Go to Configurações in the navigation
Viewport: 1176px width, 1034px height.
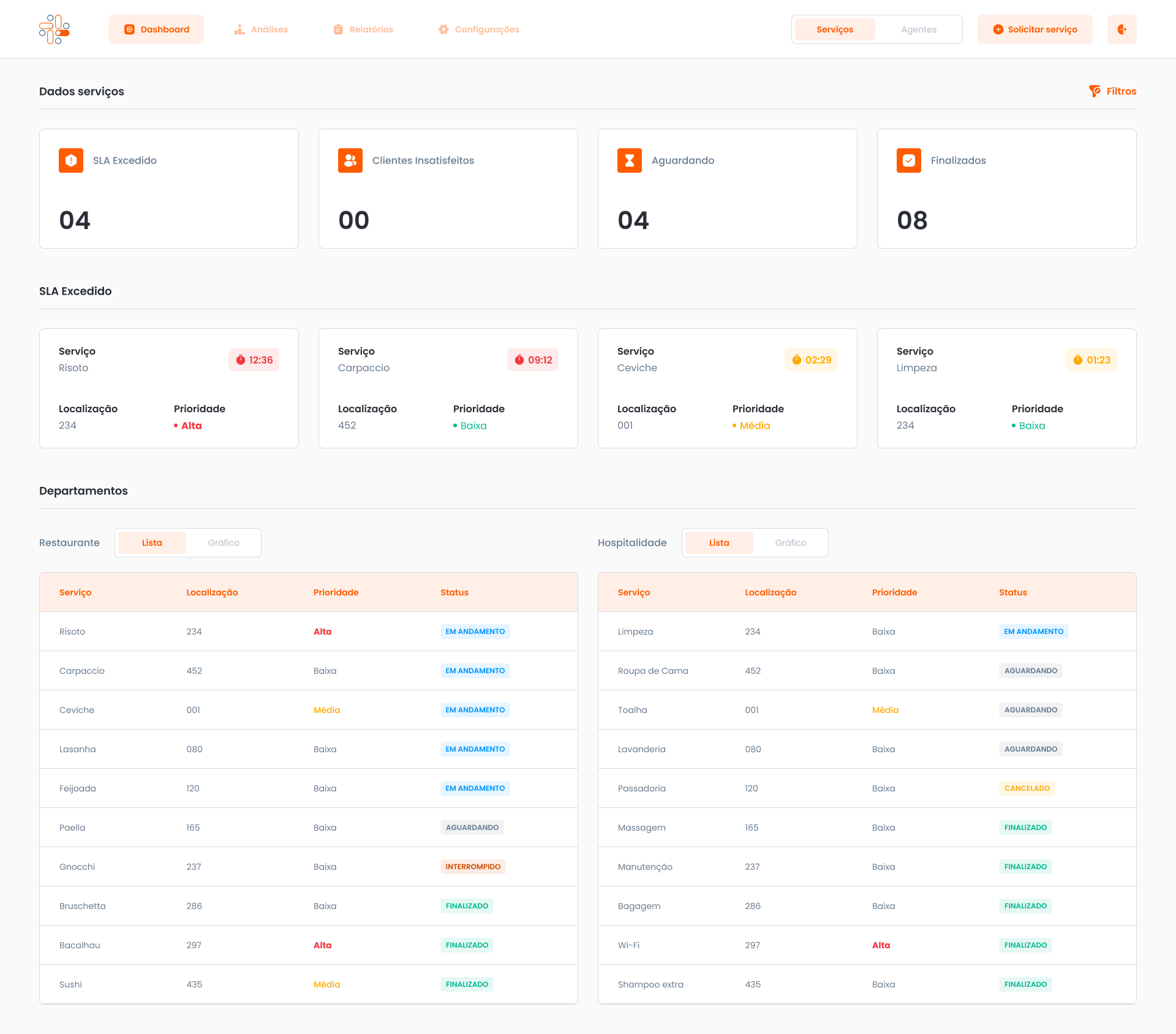[x=479, y=29]
